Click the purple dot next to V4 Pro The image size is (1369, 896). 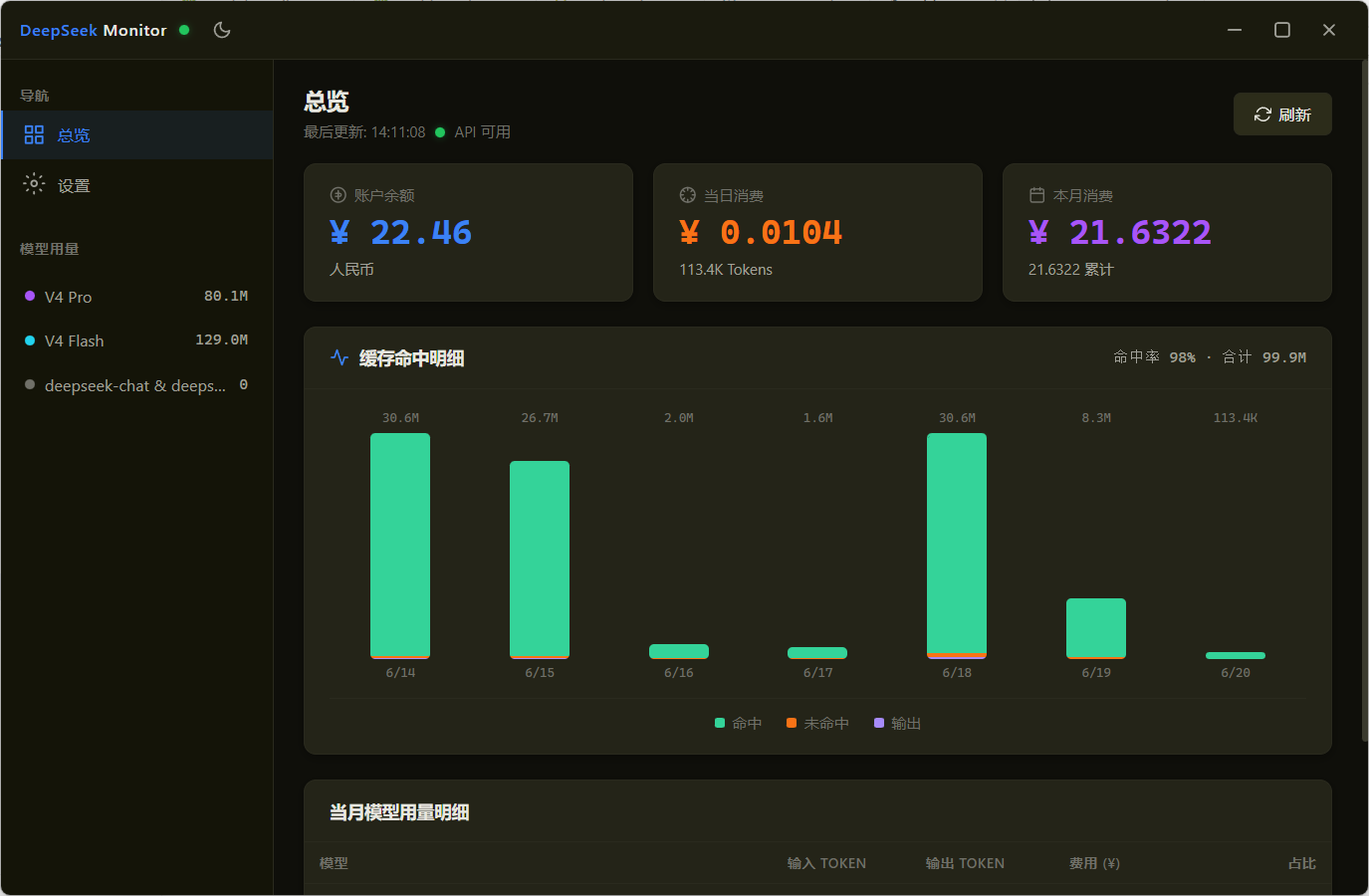(30, 296)
